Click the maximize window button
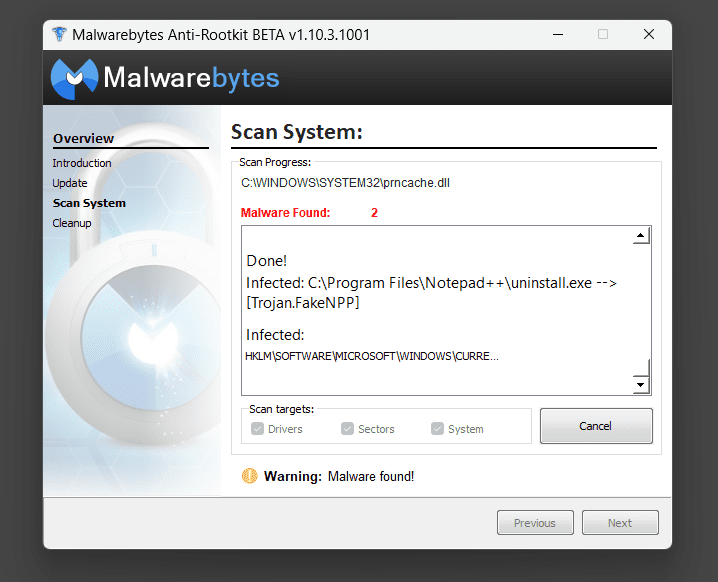Viewport: 718px width, 582px height. pos(603,34)
